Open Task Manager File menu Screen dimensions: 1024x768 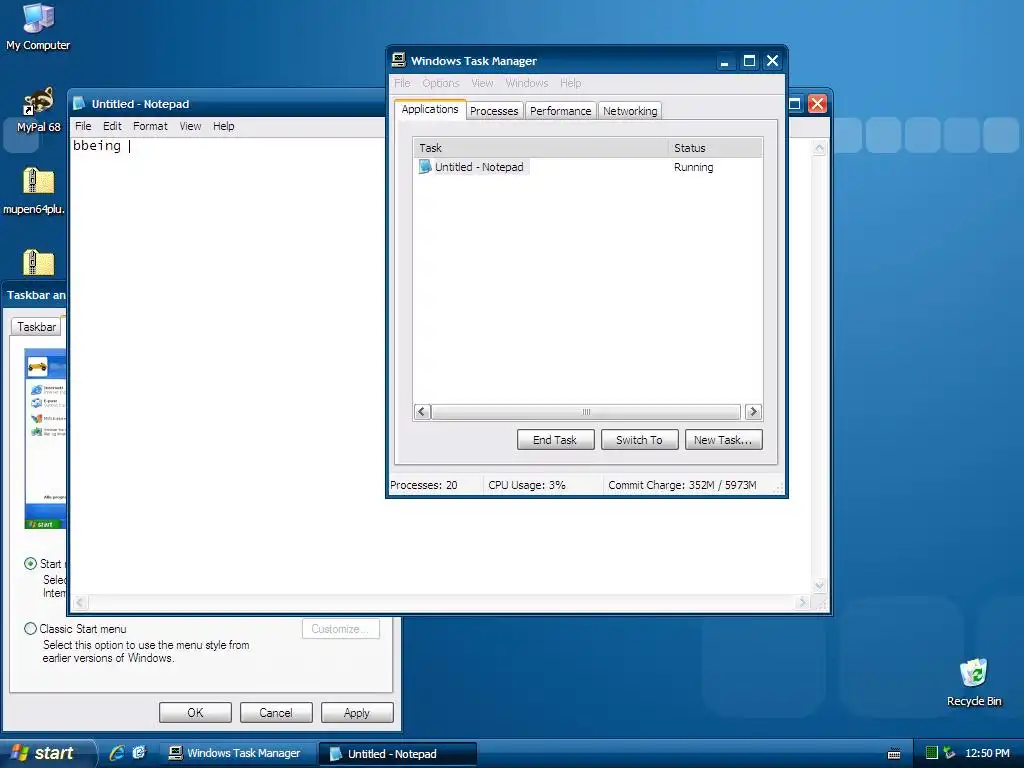pos(402,83)
